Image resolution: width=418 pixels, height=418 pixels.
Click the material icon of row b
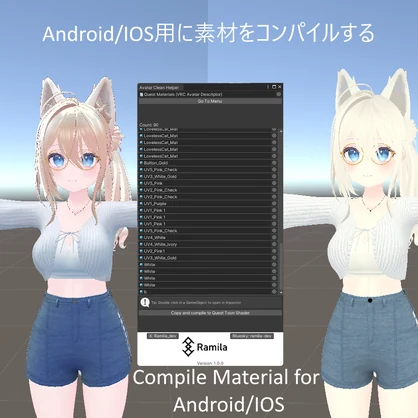[141, 292]
